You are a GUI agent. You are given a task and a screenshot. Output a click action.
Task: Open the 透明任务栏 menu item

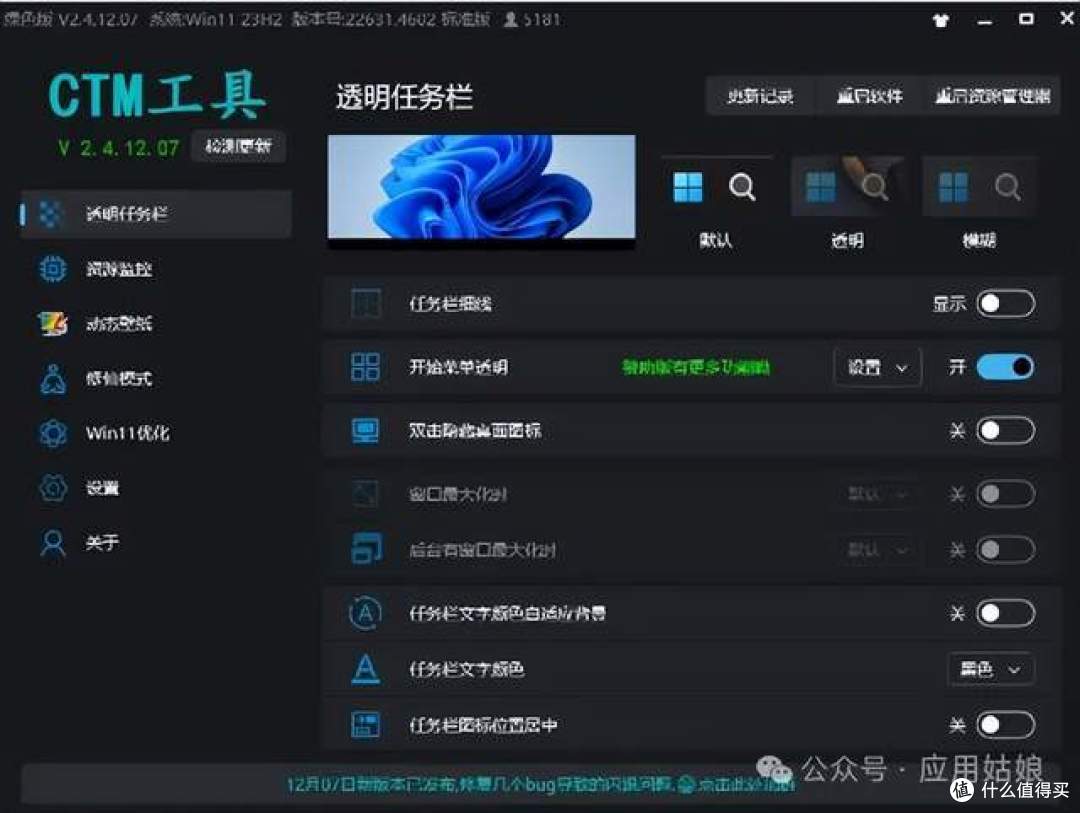point(156,214)
